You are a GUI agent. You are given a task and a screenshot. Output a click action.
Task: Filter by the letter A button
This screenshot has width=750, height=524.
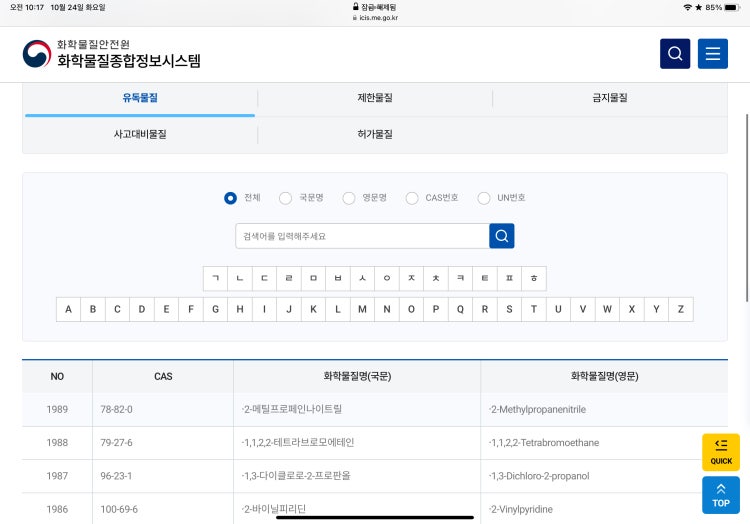pos(69,309)
